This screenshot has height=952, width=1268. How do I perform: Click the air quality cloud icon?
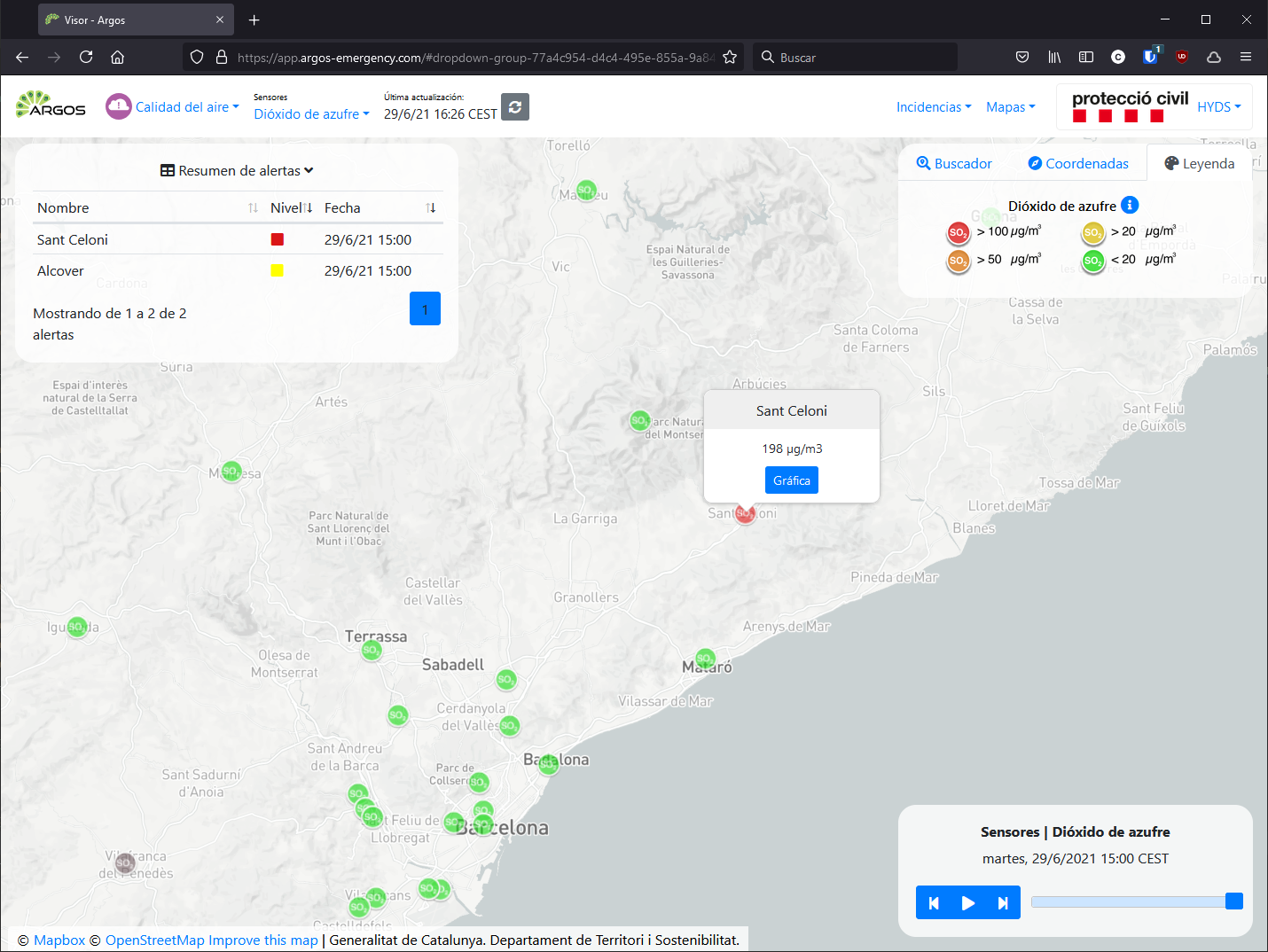point(118,106)
